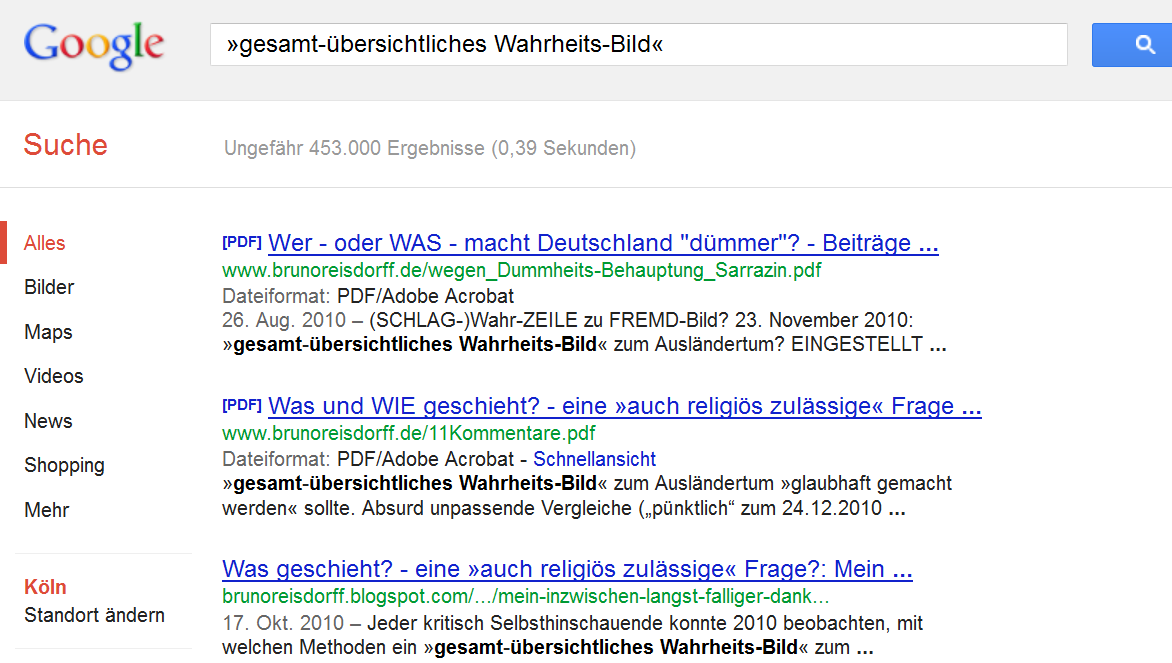This screenshot has height=663, width=1172.
Task: Click the Schnellansicht quick view link
Action: point(594,459)
